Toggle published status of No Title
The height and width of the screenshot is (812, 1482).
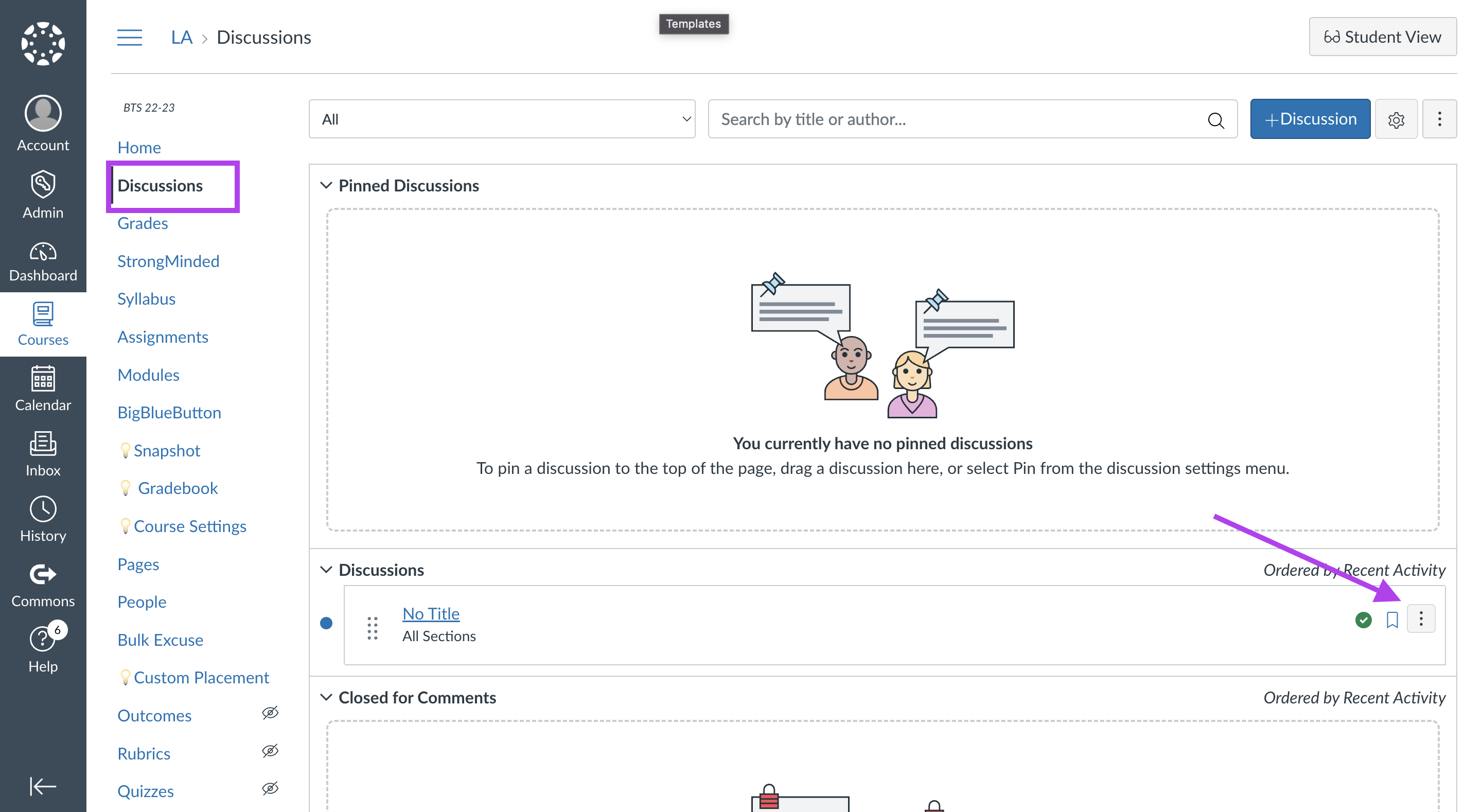click(1363, 620)
